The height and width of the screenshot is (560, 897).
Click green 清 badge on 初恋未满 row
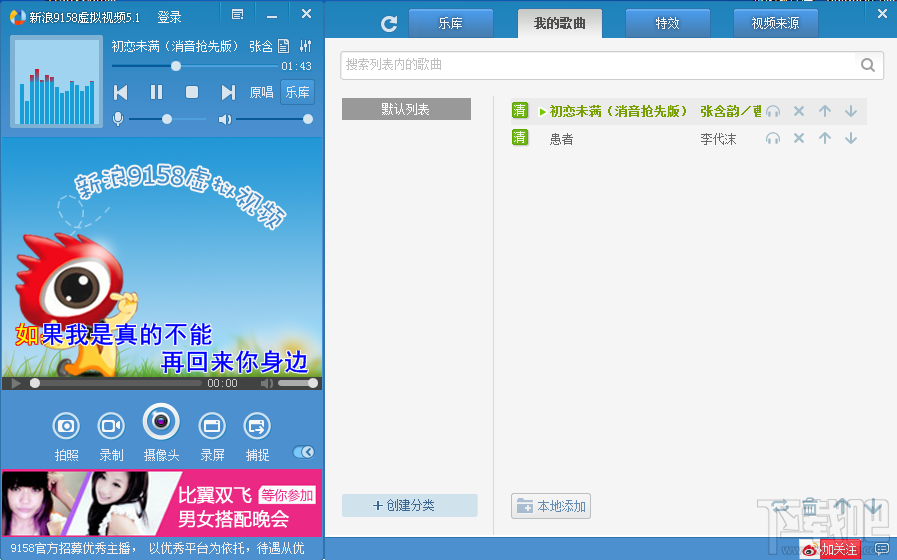pos(519,110)
